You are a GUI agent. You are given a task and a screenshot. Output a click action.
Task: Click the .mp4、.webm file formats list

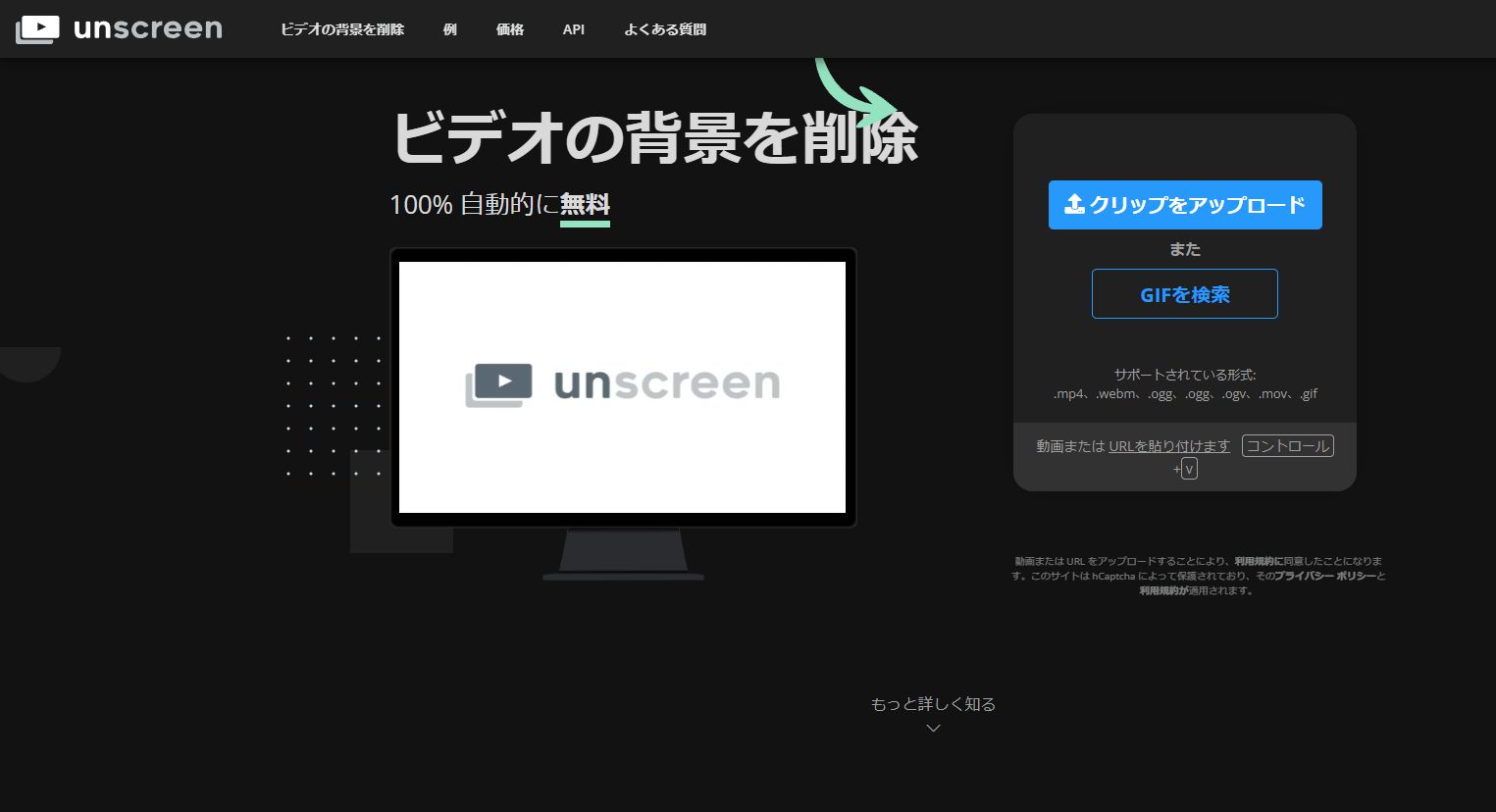pos(1185,394)
